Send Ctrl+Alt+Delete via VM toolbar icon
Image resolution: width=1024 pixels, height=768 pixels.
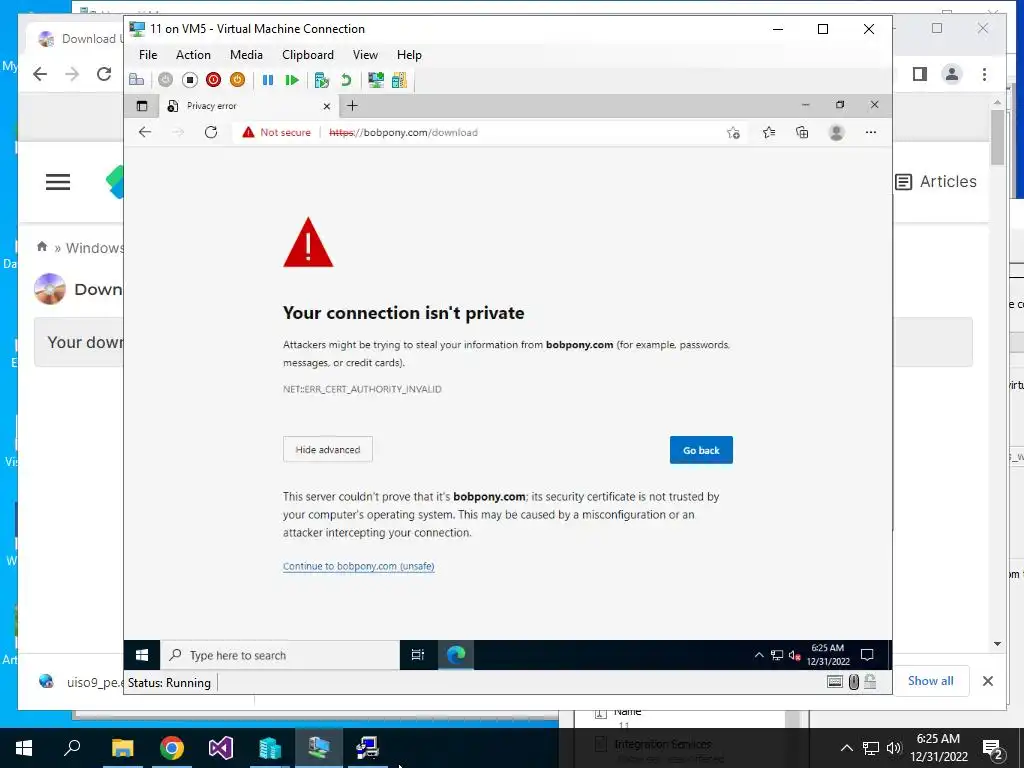pyautogui.click(x=136, y=80)
